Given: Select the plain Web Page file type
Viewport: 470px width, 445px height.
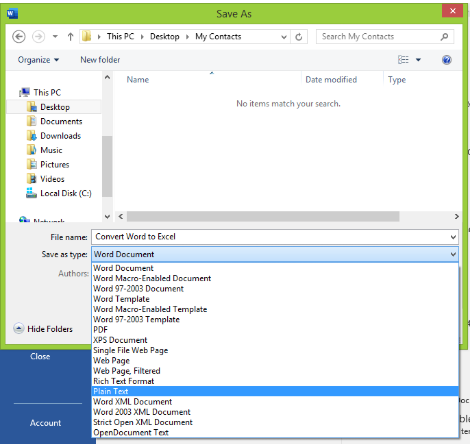Looking at the screenshot, I should (275, 361).
